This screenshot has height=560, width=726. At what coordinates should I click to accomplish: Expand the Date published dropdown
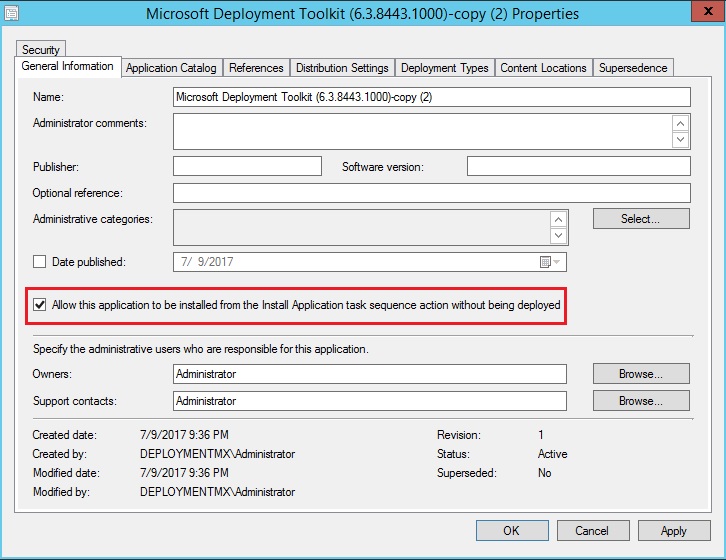pyautogui.click(x=558, y=262)
